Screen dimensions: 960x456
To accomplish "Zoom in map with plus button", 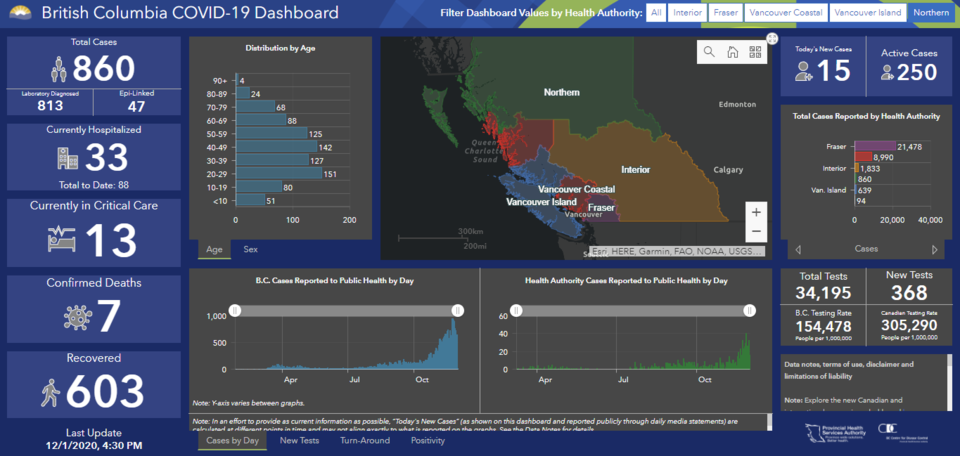I will click(756, 212).
